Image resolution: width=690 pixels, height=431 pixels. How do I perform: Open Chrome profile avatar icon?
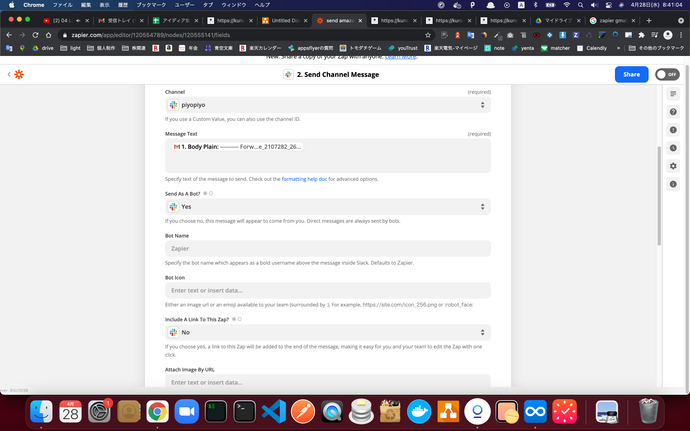tap(668, 35)
